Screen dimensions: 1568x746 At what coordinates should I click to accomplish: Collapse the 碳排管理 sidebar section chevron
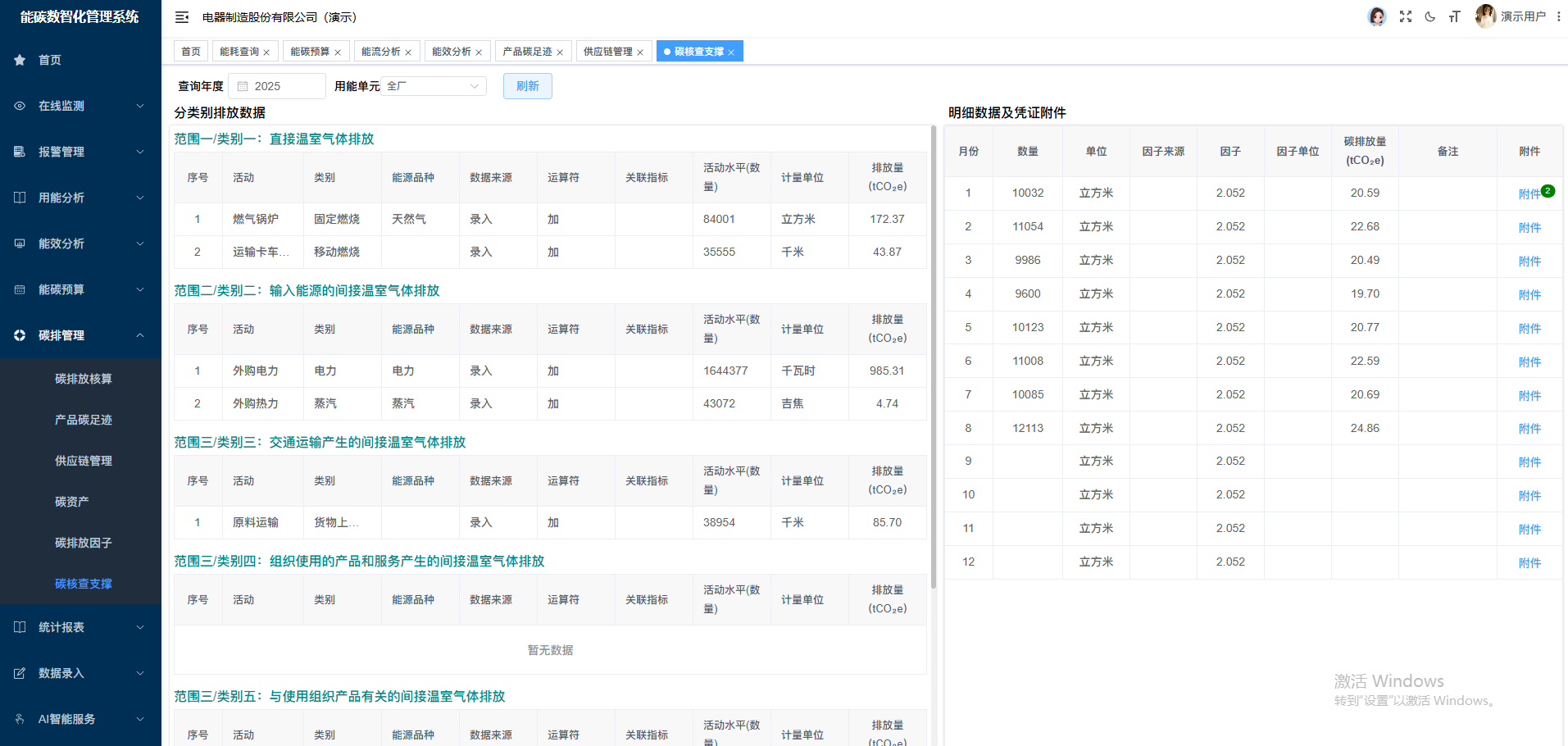139,334
